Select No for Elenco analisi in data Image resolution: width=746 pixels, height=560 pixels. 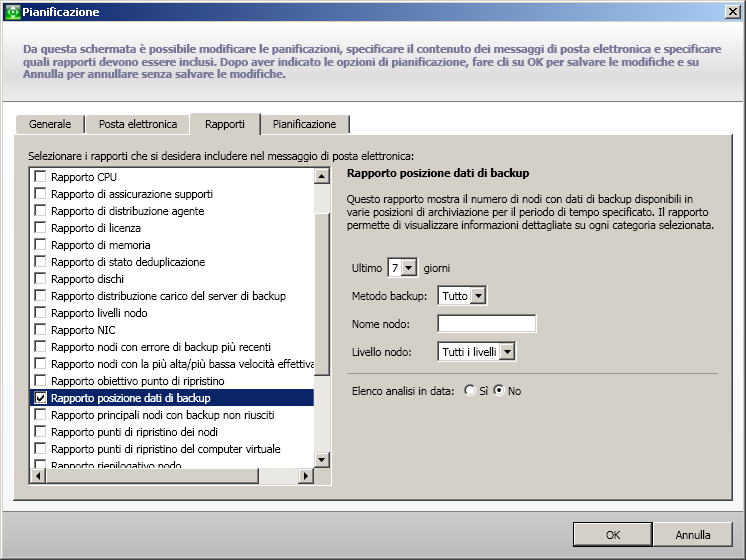click(x=499, y=390)
